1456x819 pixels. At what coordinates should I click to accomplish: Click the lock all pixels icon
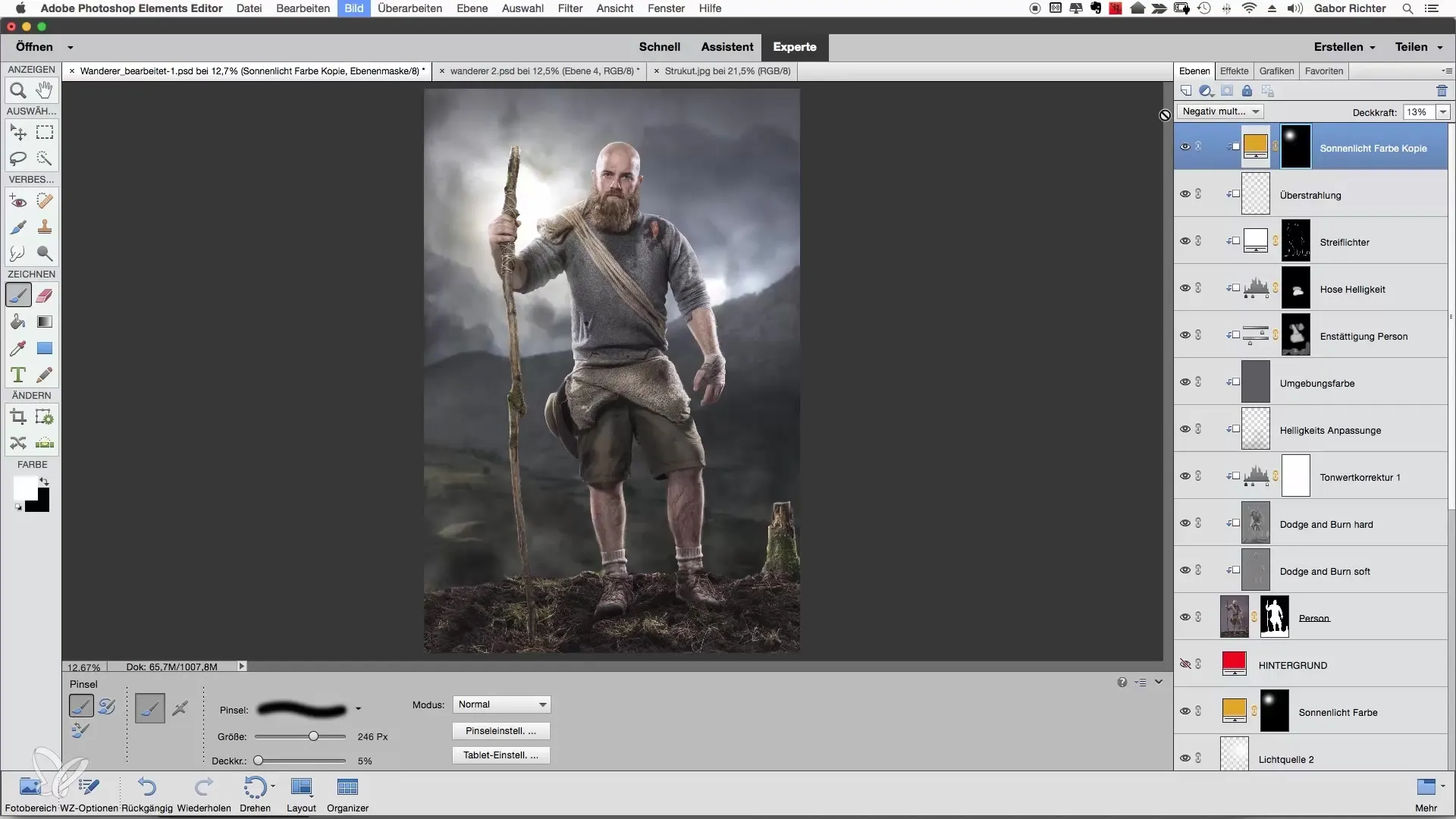point(1247,91)
